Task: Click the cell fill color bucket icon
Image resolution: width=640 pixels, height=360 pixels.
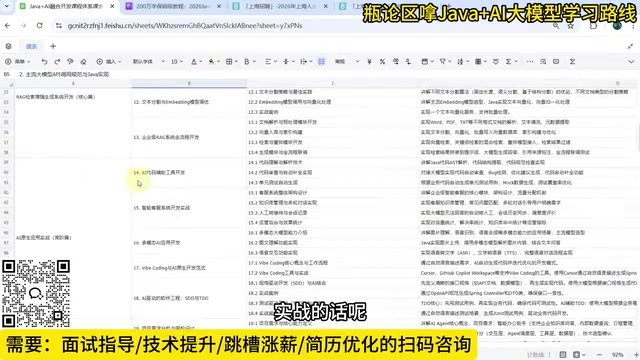Action: (x=211, y=62)
